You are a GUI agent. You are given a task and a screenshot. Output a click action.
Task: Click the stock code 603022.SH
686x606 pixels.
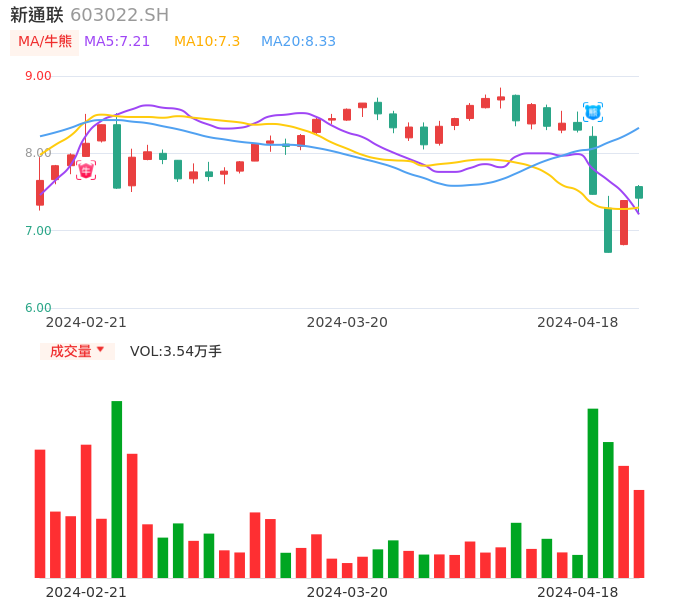point(120,15)
